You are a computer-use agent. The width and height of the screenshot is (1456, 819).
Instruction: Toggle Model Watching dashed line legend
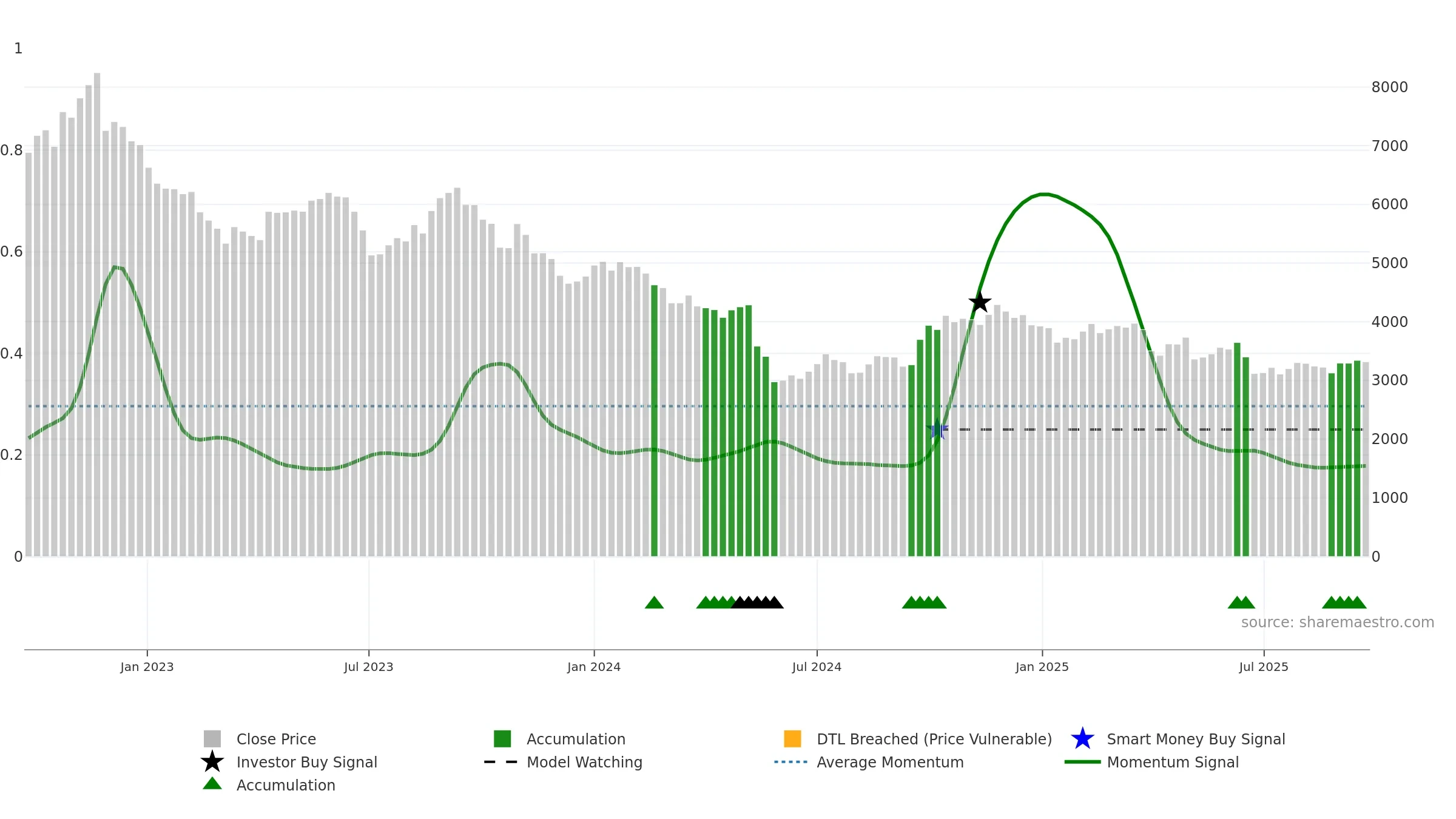click(501, 762)
